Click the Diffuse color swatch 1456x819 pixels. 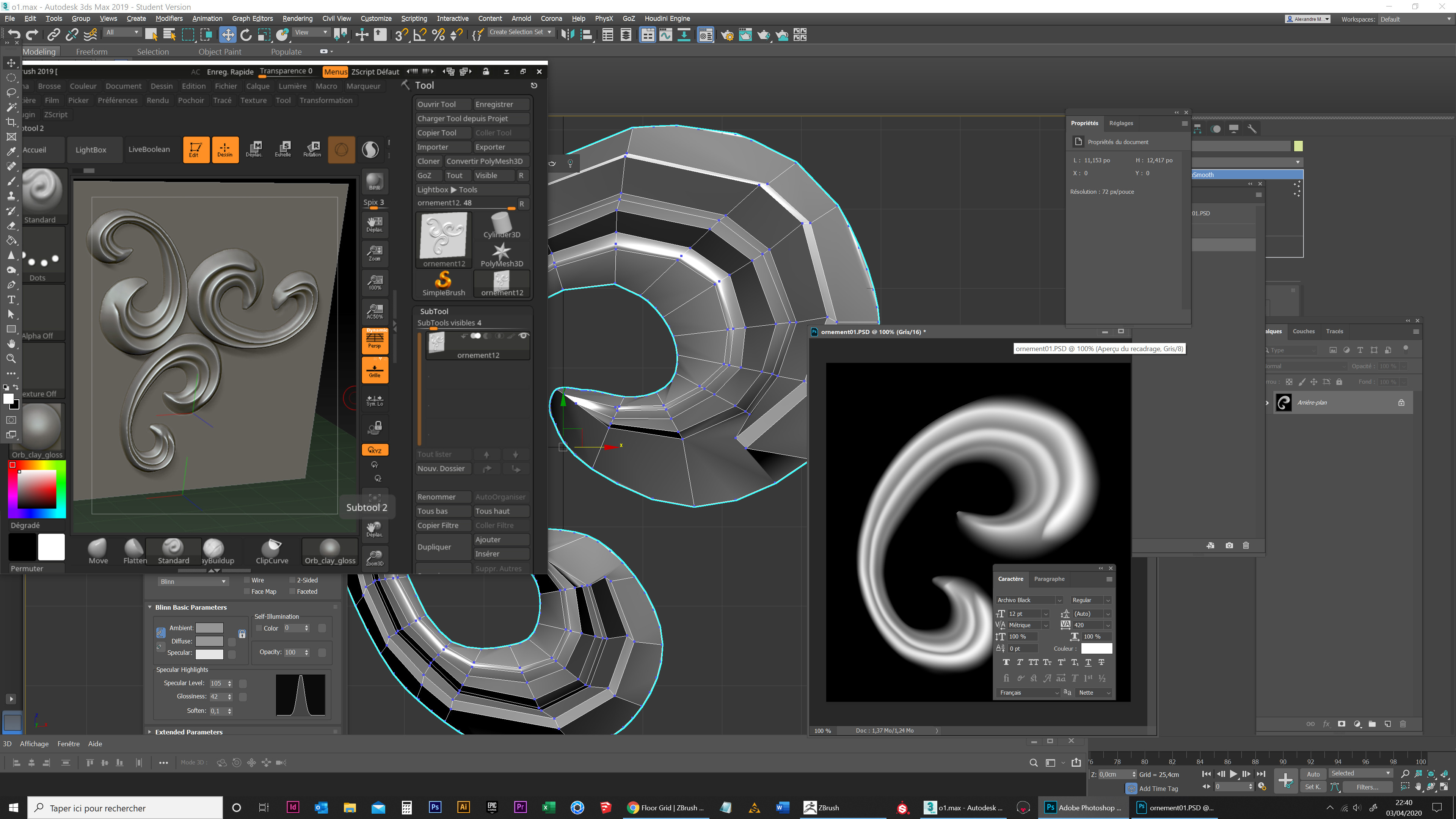[209, 641]
